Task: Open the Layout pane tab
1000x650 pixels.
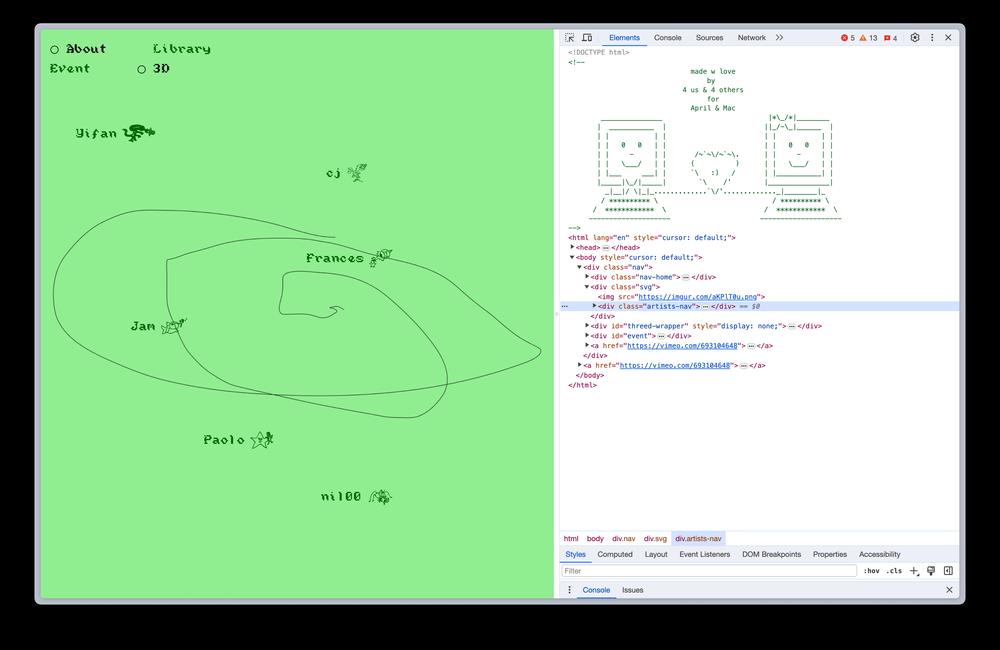Action: [x=656, y=554]
